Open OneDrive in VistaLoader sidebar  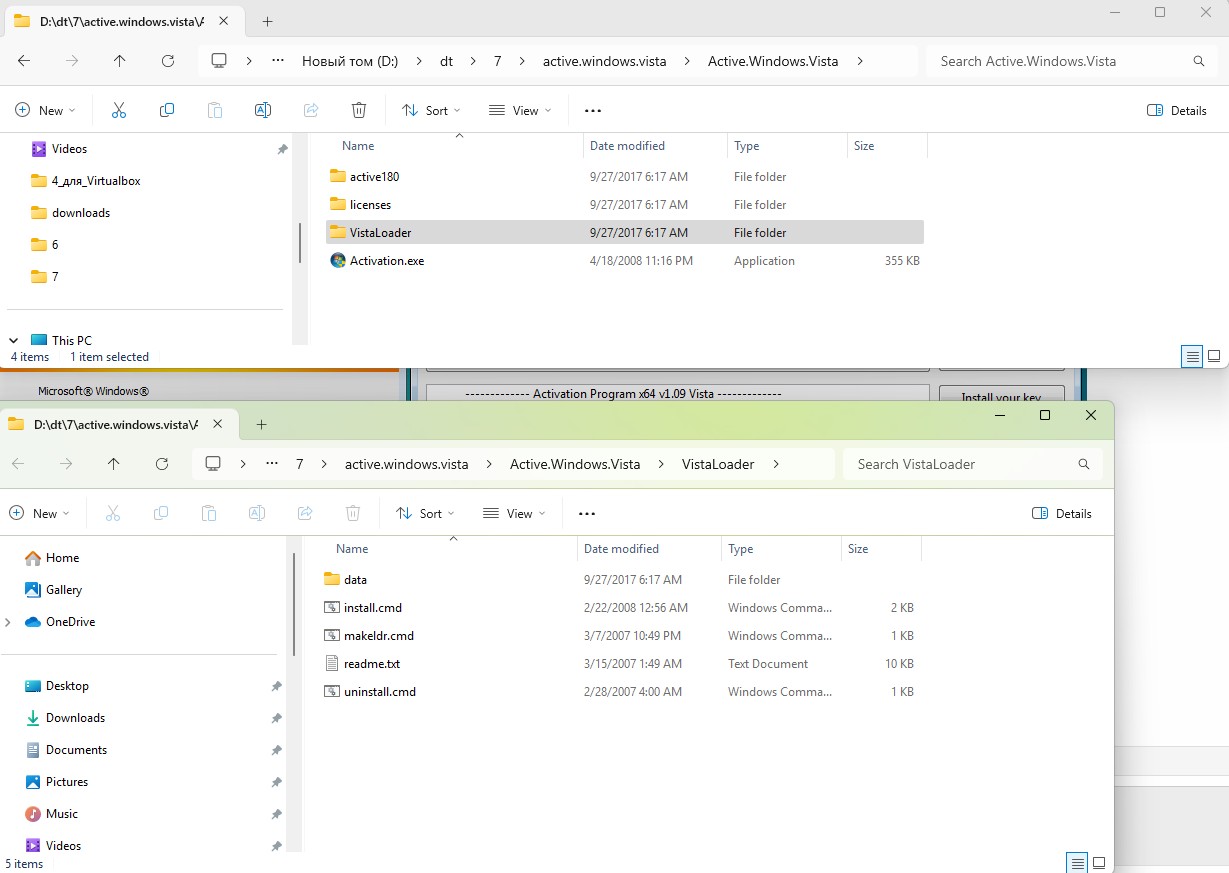point(70,622)
